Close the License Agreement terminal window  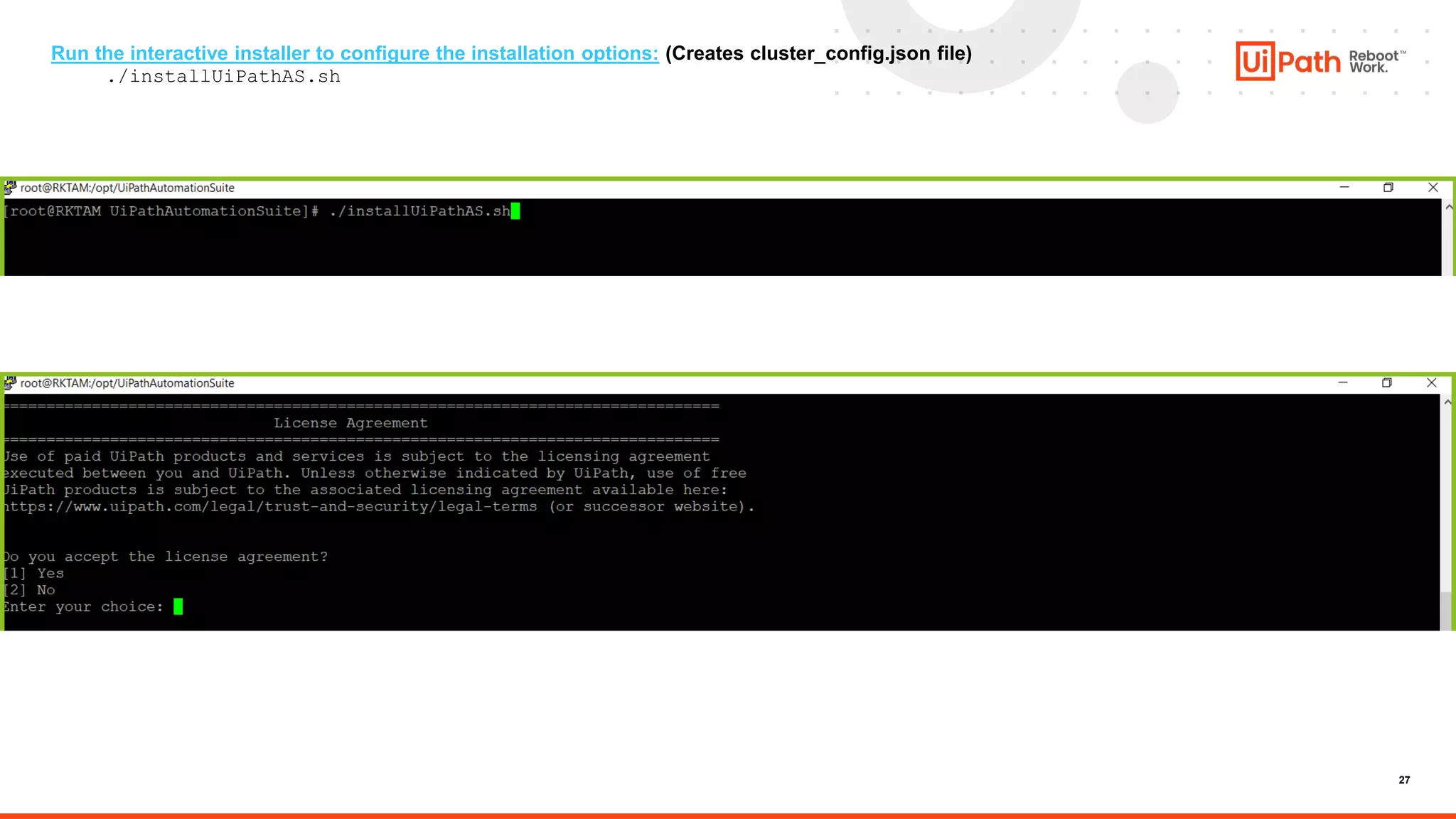(x=1431, y=383)
